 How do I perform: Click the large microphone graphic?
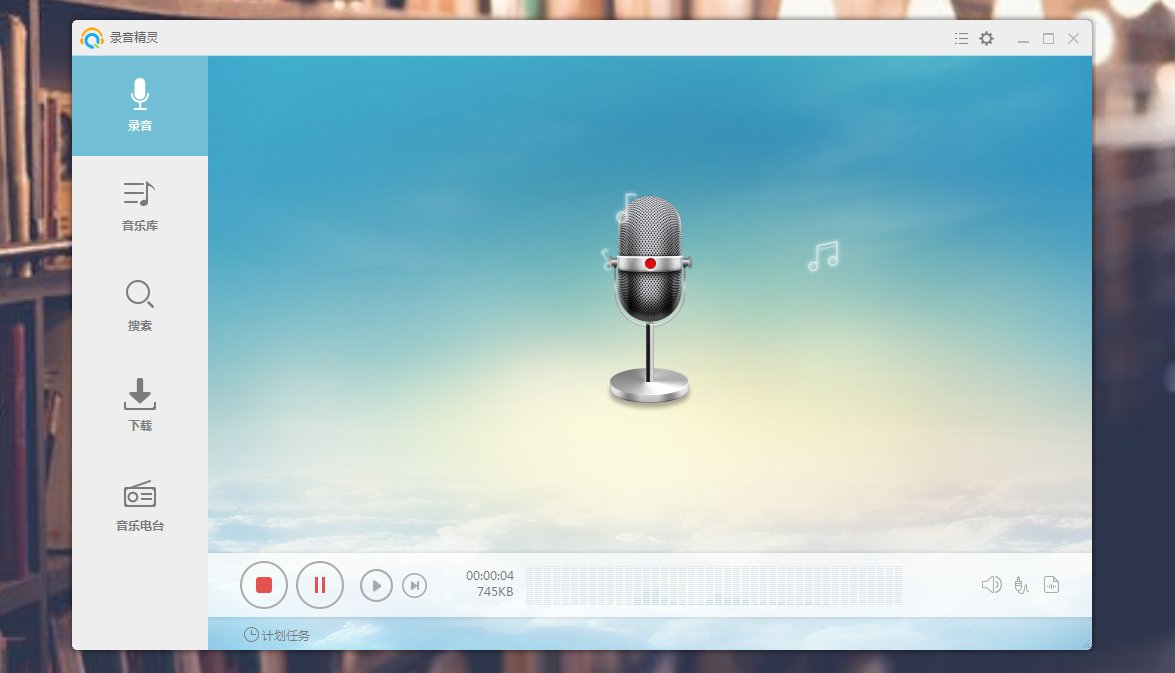point(649,299)
